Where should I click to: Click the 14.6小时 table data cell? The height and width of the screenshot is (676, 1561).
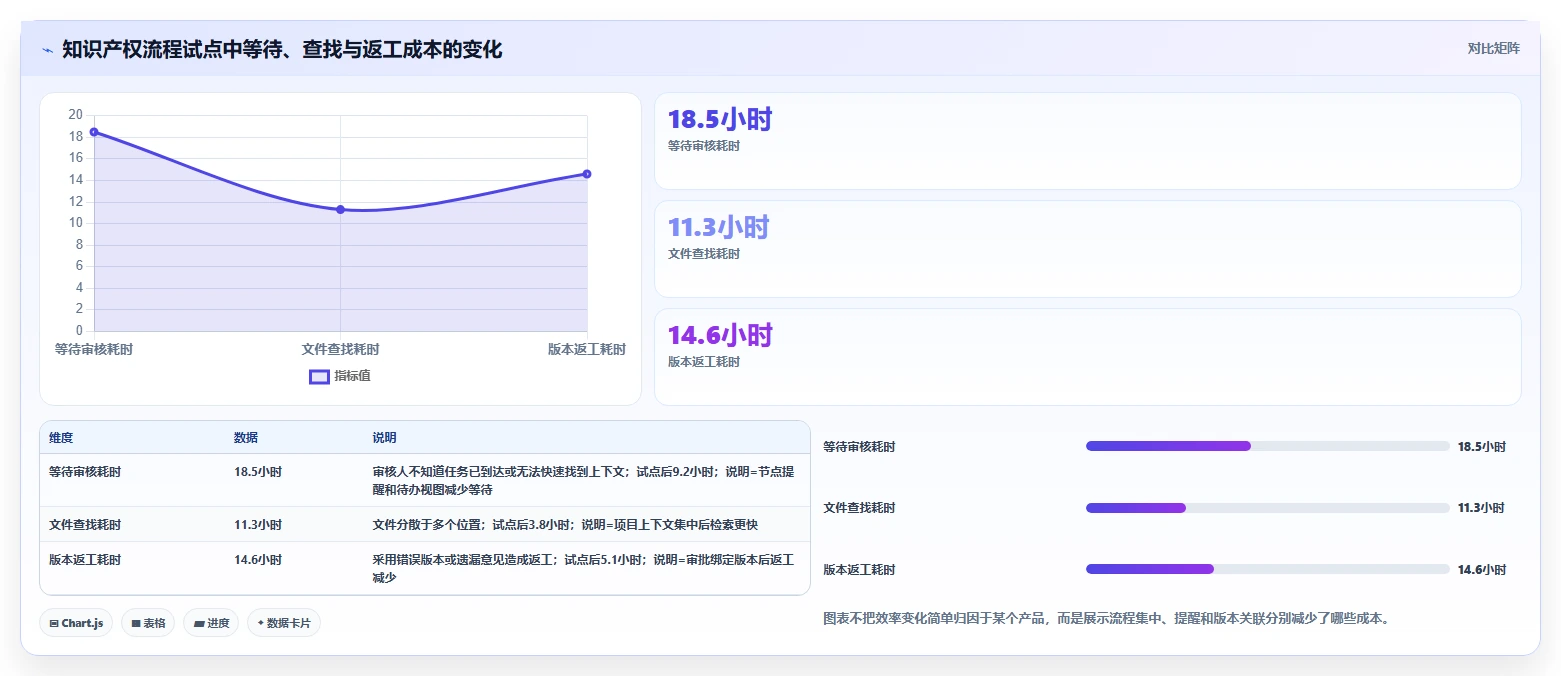pyautogui.click(x=258, y=560)
